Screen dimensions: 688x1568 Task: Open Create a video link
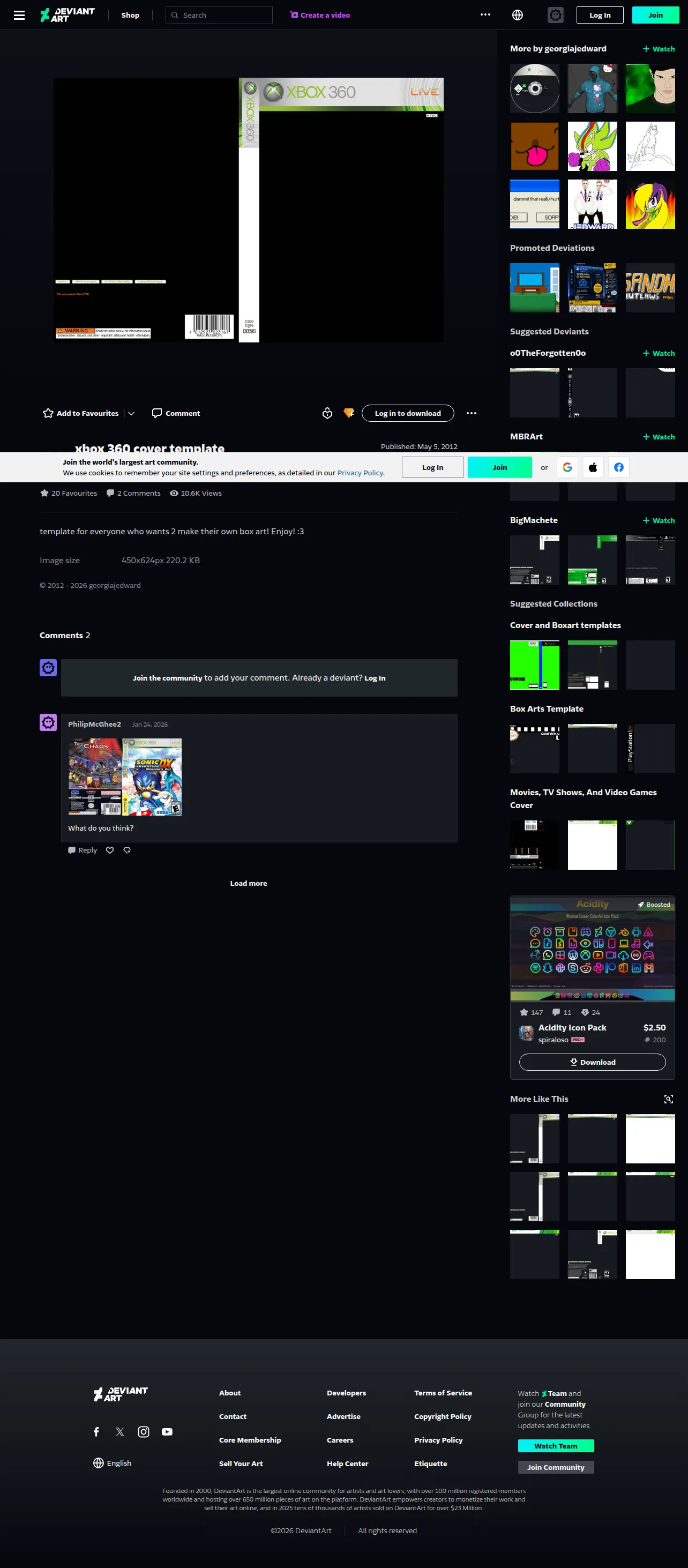tap(320, 15)
